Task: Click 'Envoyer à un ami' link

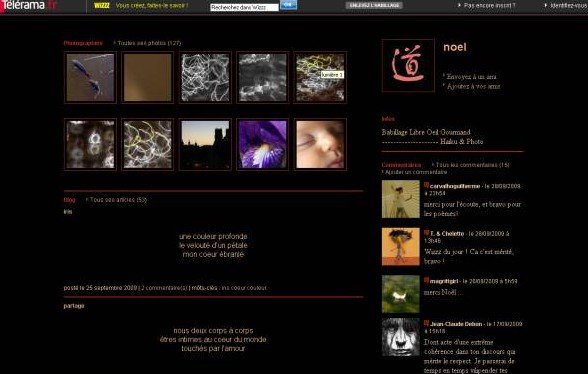Action: click(x=471, y=77)
